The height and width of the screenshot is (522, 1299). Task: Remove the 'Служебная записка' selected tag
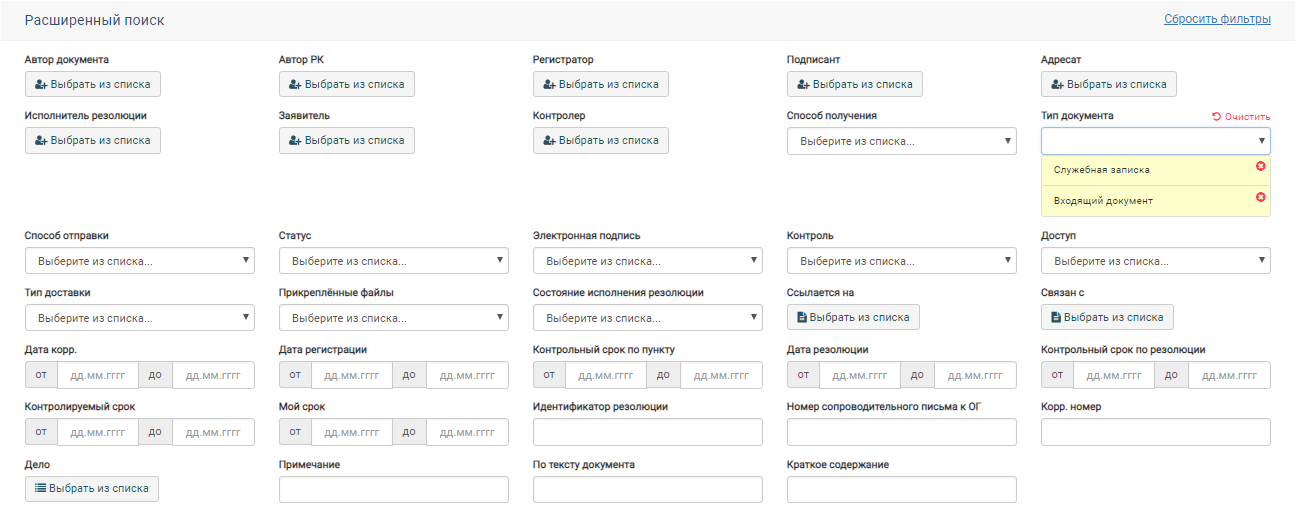click(x=1260, y=166)
